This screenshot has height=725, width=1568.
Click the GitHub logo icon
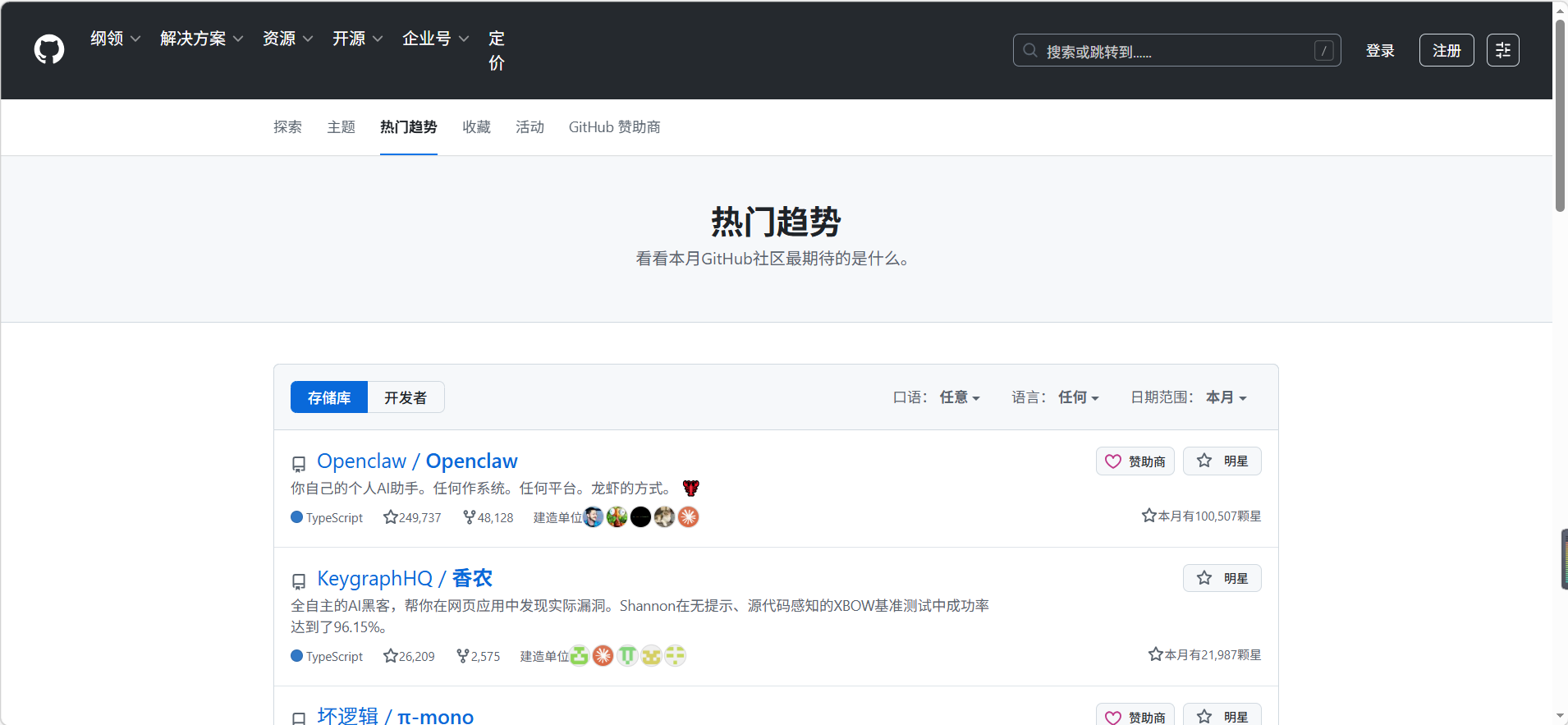click(x=49, y=49)
